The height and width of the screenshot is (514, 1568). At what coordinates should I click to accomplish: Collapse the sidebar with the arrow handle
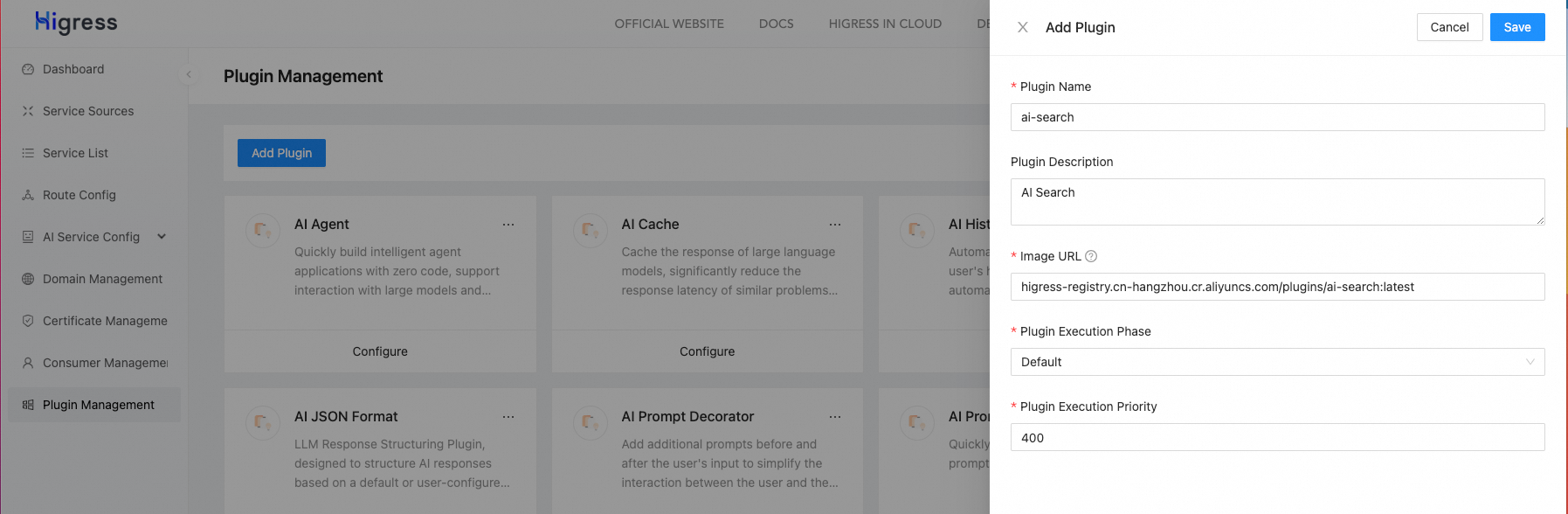(189, 74)
